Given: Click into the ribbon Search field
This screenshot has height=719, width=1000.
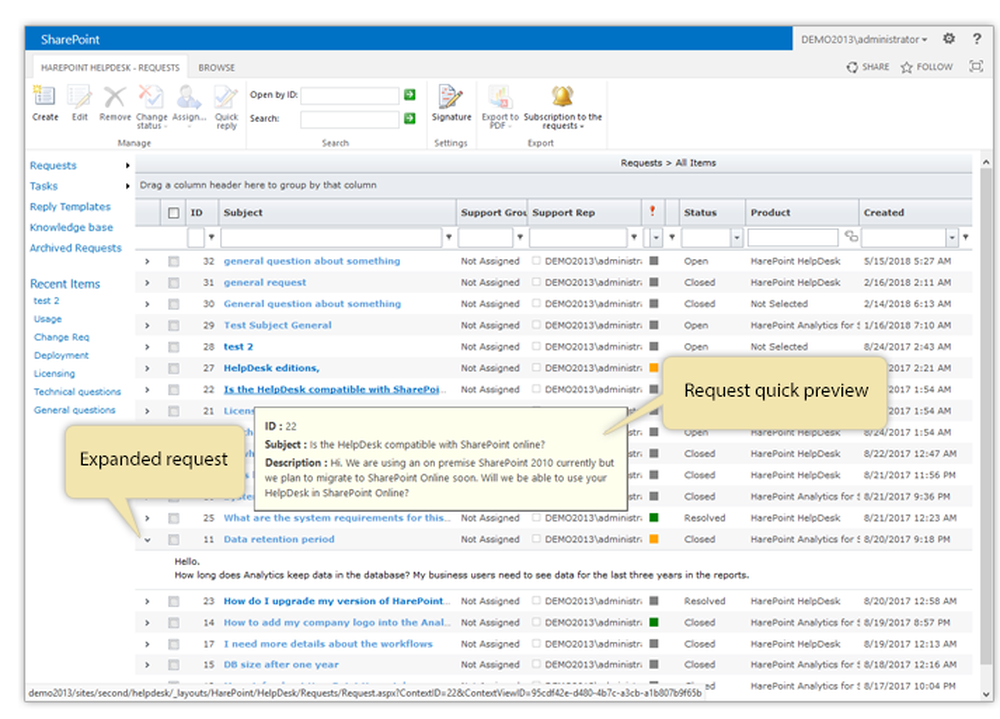Looking at the screenshot, I should point(350,119).
